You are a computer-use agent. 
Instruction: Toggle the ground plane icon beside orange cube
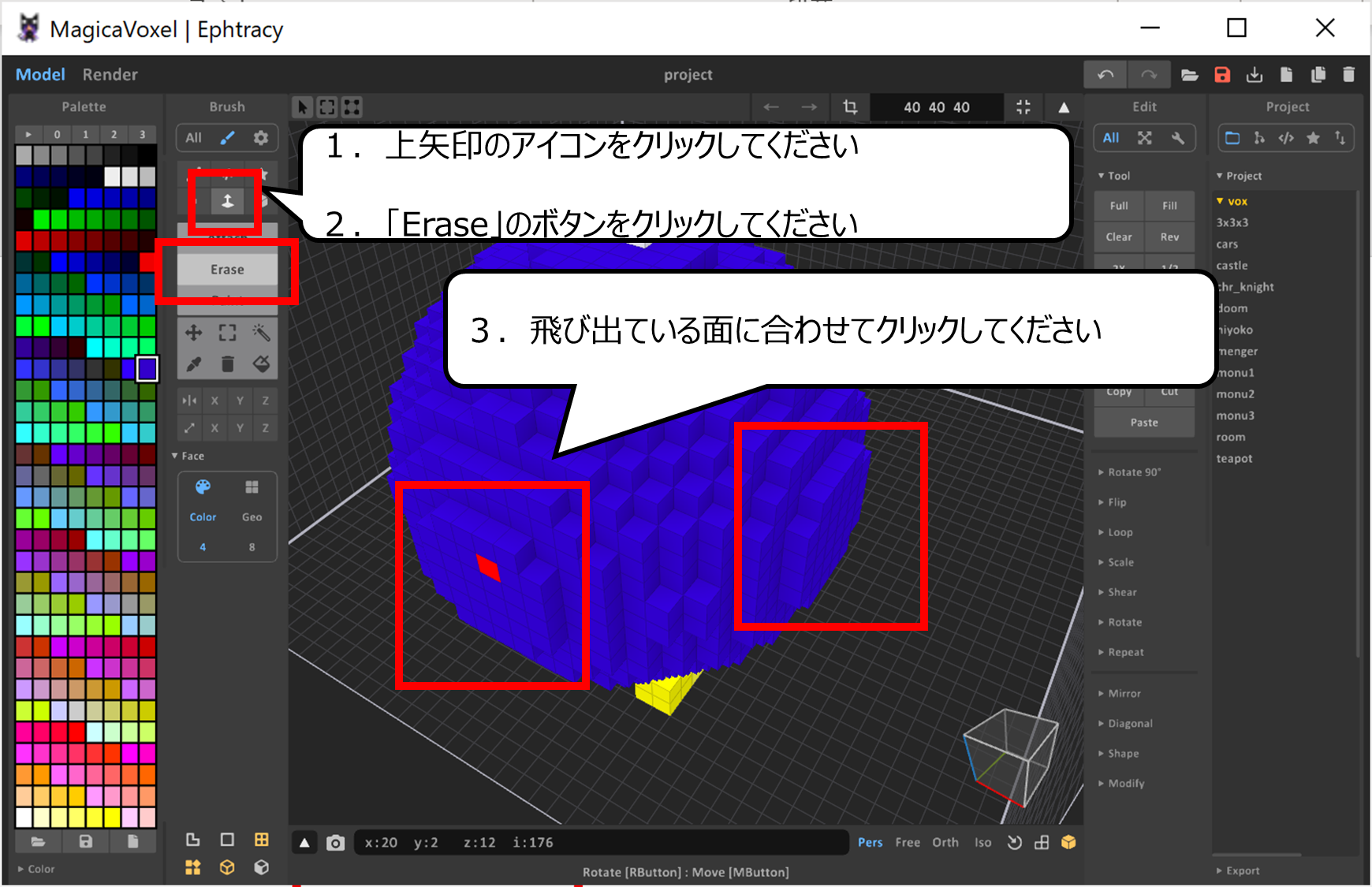coord(1042,843)
